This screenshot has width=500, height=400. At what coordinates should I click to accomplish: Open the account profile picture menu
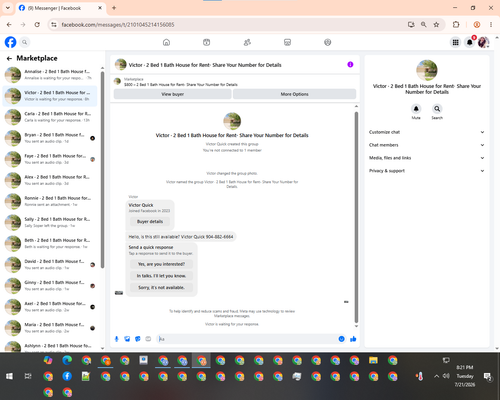click(x=483, y=42)
